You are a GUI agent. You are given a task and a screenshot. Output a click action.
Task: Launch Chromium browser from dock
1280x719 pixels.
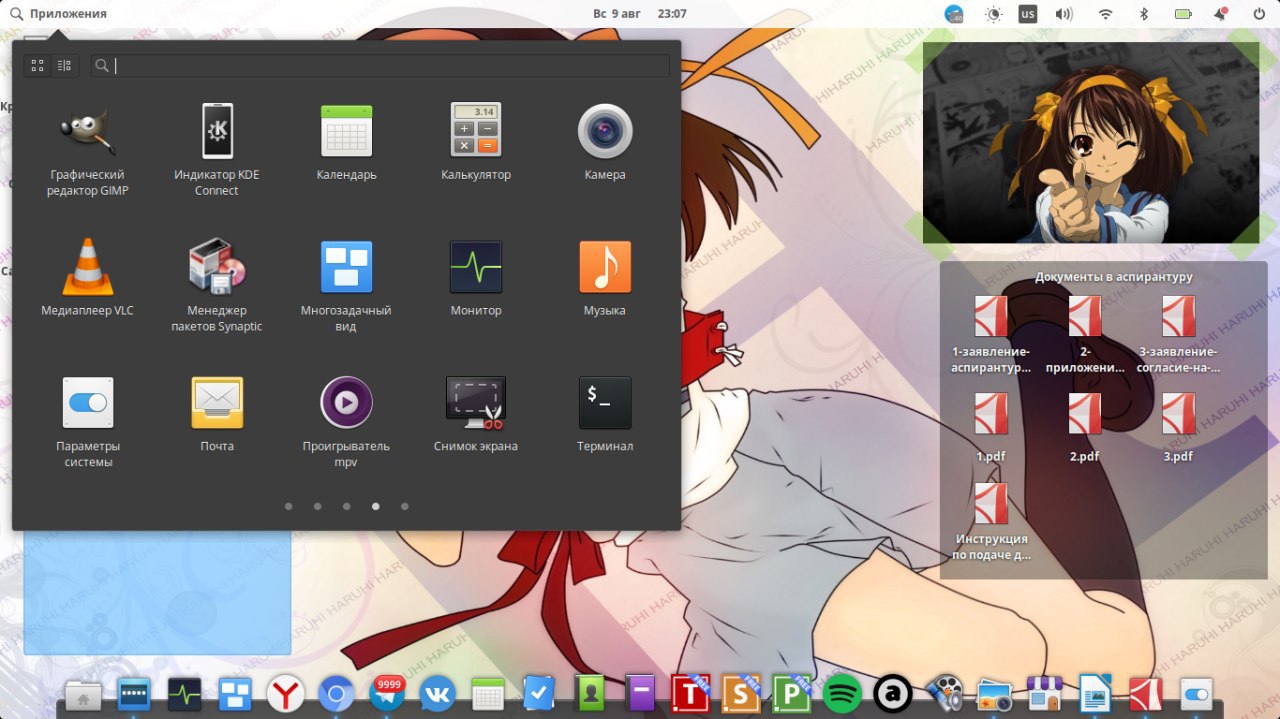coord(337,693)
